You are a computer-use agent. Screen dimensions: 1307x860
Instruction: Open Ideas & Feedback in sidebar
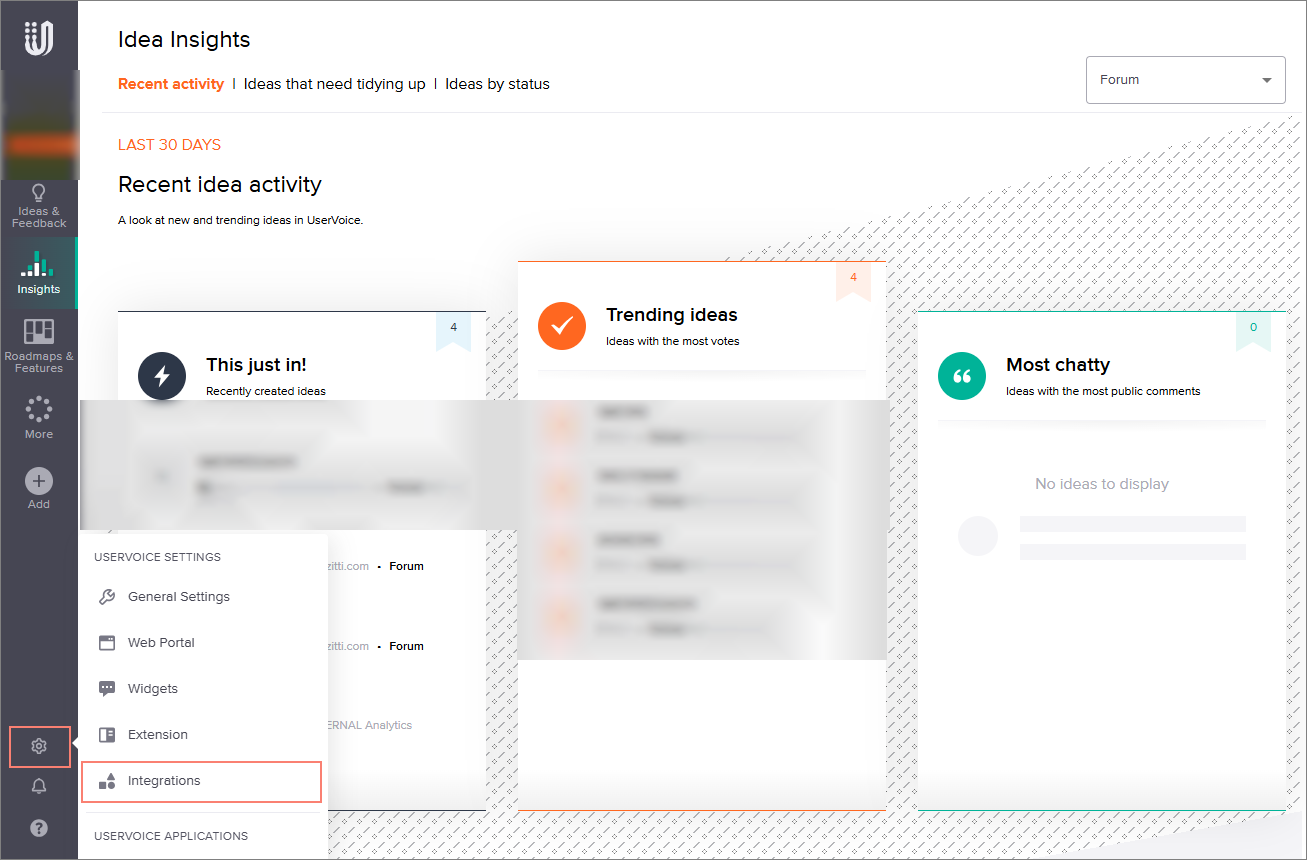click(39, 205)
